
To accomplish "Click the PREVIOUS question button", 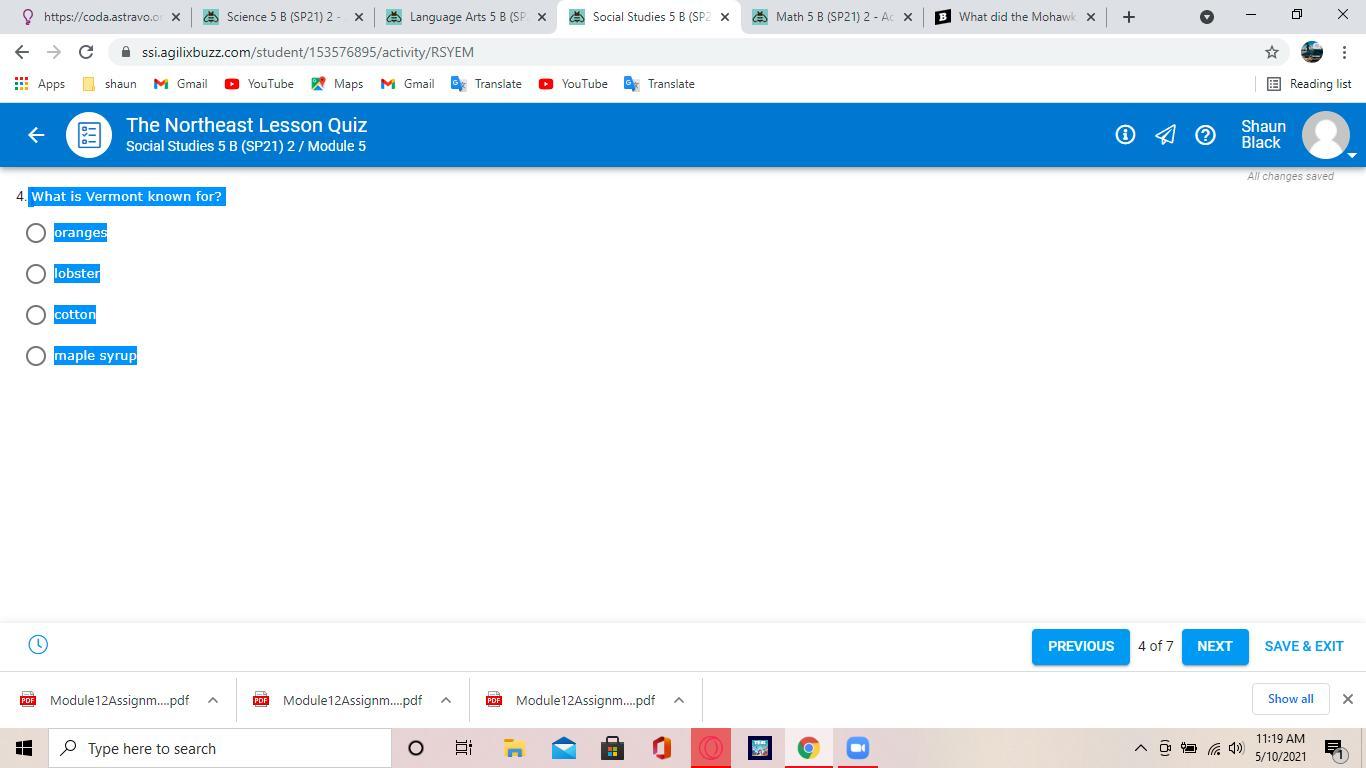I will click(x=1081, y=646).
